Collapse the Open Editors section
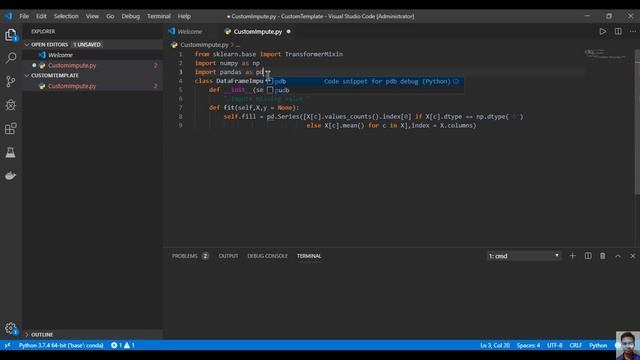This screenshot has width=640, height=360. tap(27, 44)
